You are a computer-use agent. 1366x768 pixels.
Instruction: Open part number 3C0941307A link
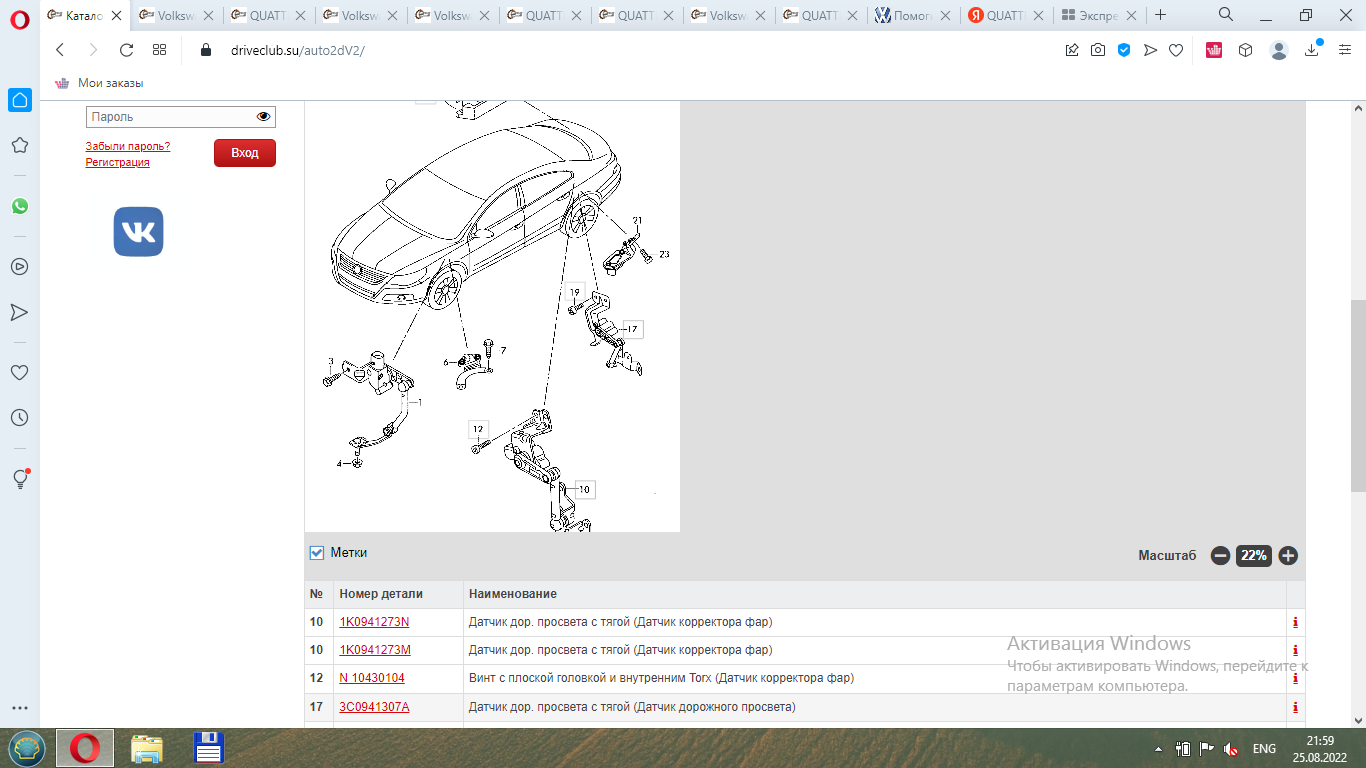[x=374, y=707]
